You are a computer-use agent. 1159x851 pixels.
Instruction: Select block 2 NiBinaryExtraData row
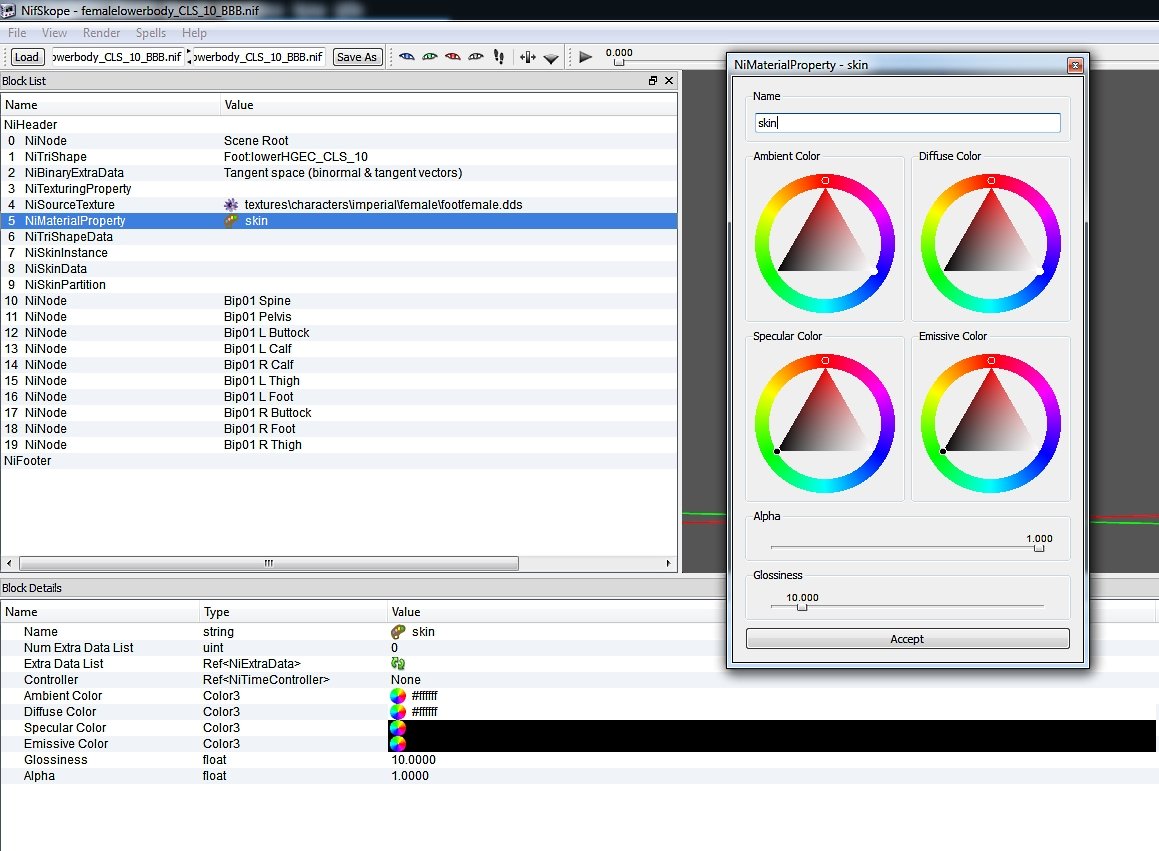339,172
